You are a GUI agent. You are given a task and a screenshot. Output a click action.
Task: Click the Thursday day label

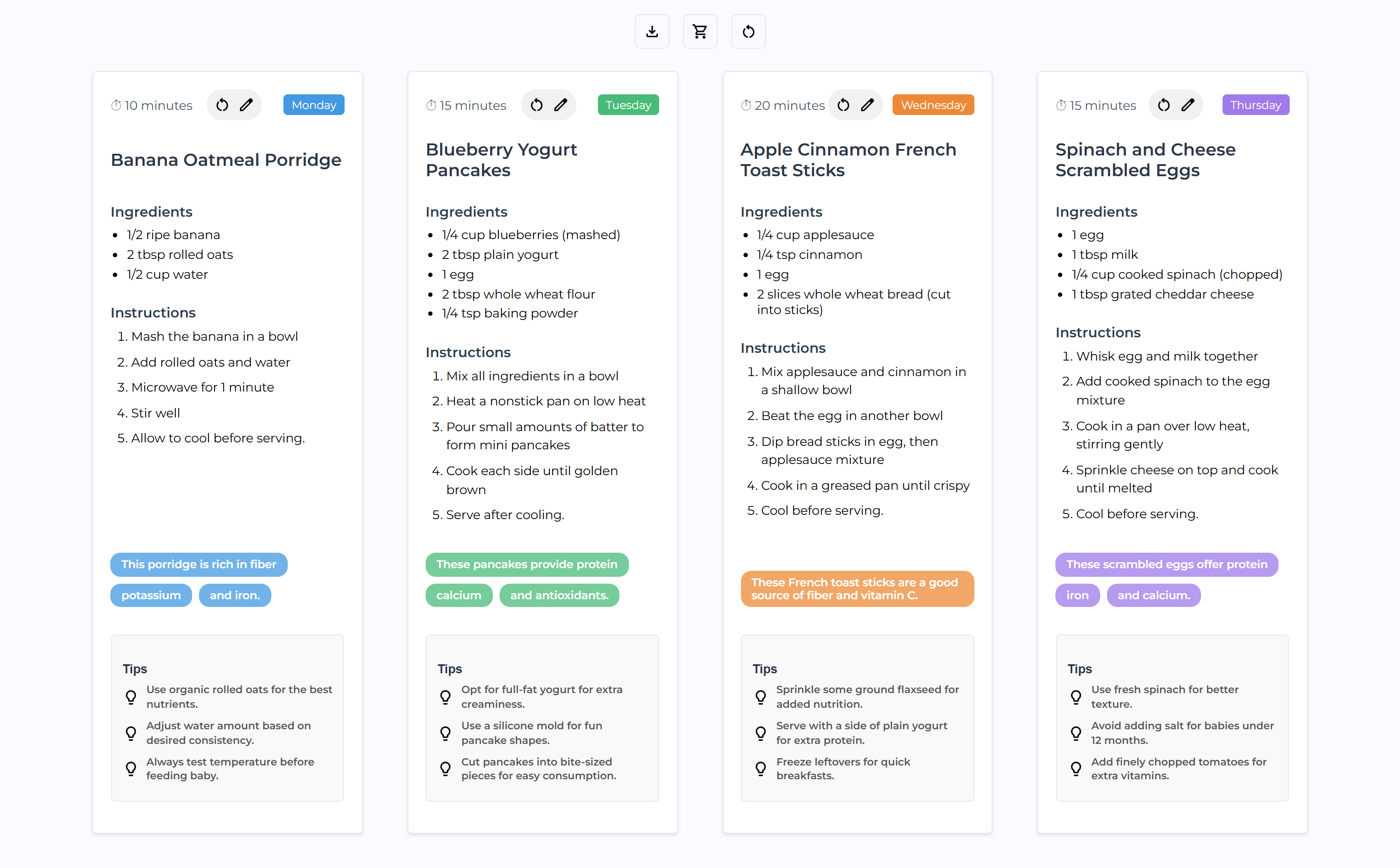1255,105
